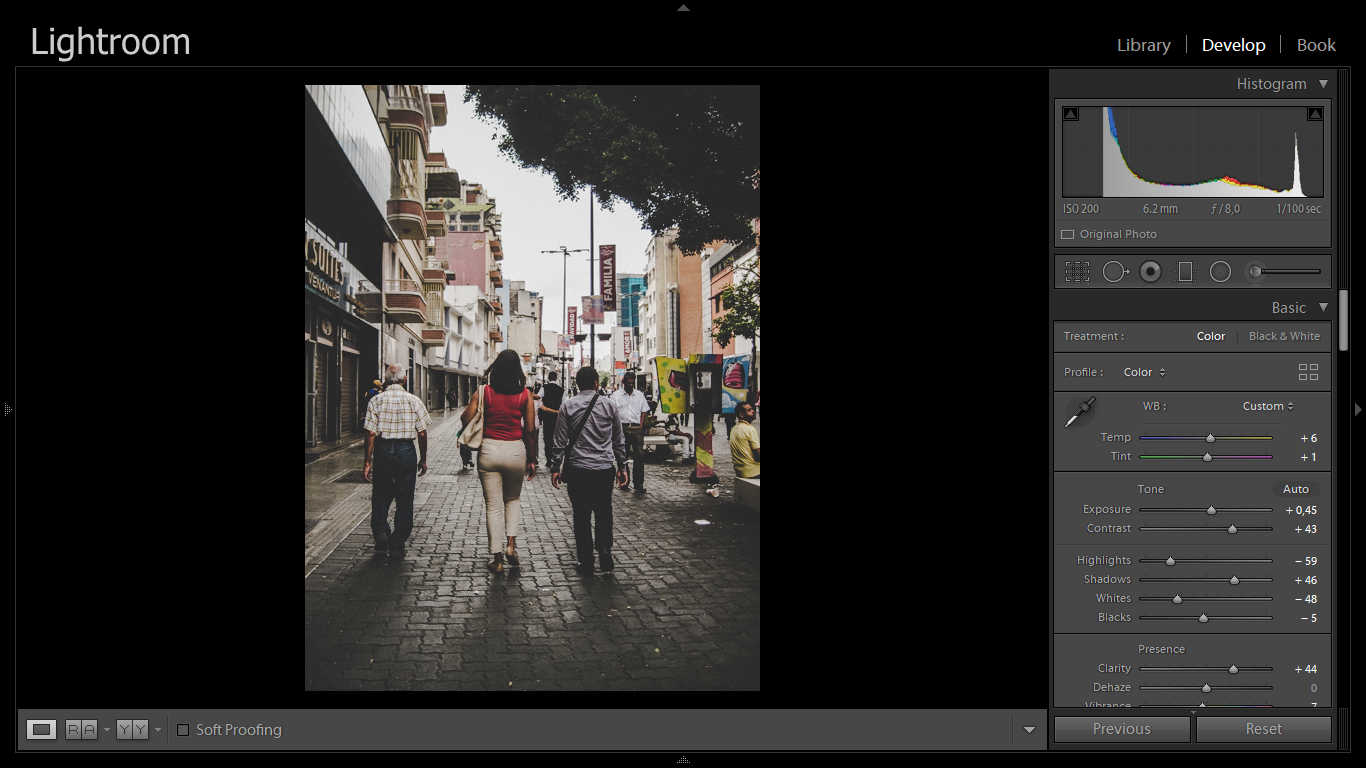Screen dimensions: 1366x768
Task: Collapse the Basic panel
Action: coord(1323,308)
